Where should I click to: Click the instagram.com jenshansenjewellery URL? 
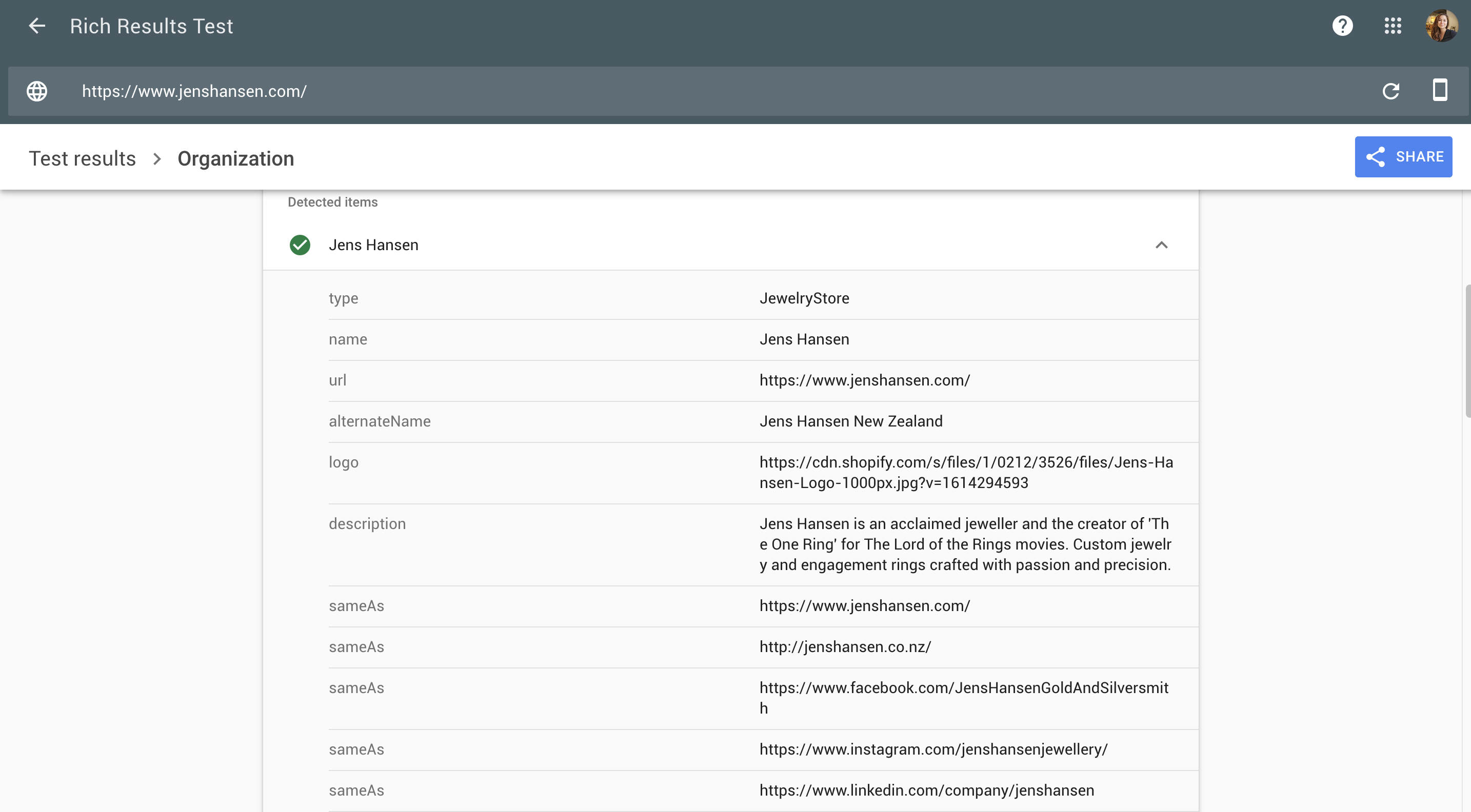932,750
